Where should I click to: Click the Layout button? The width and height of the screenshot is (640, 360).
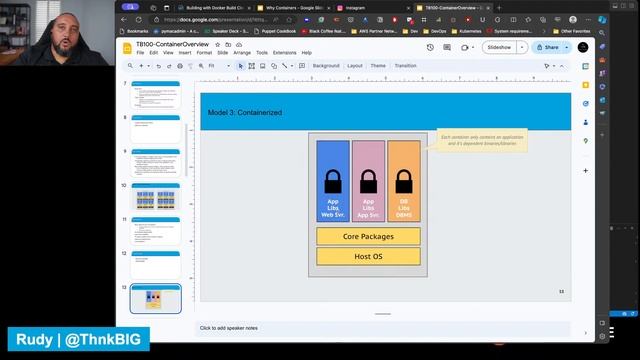tap(355, 66)
